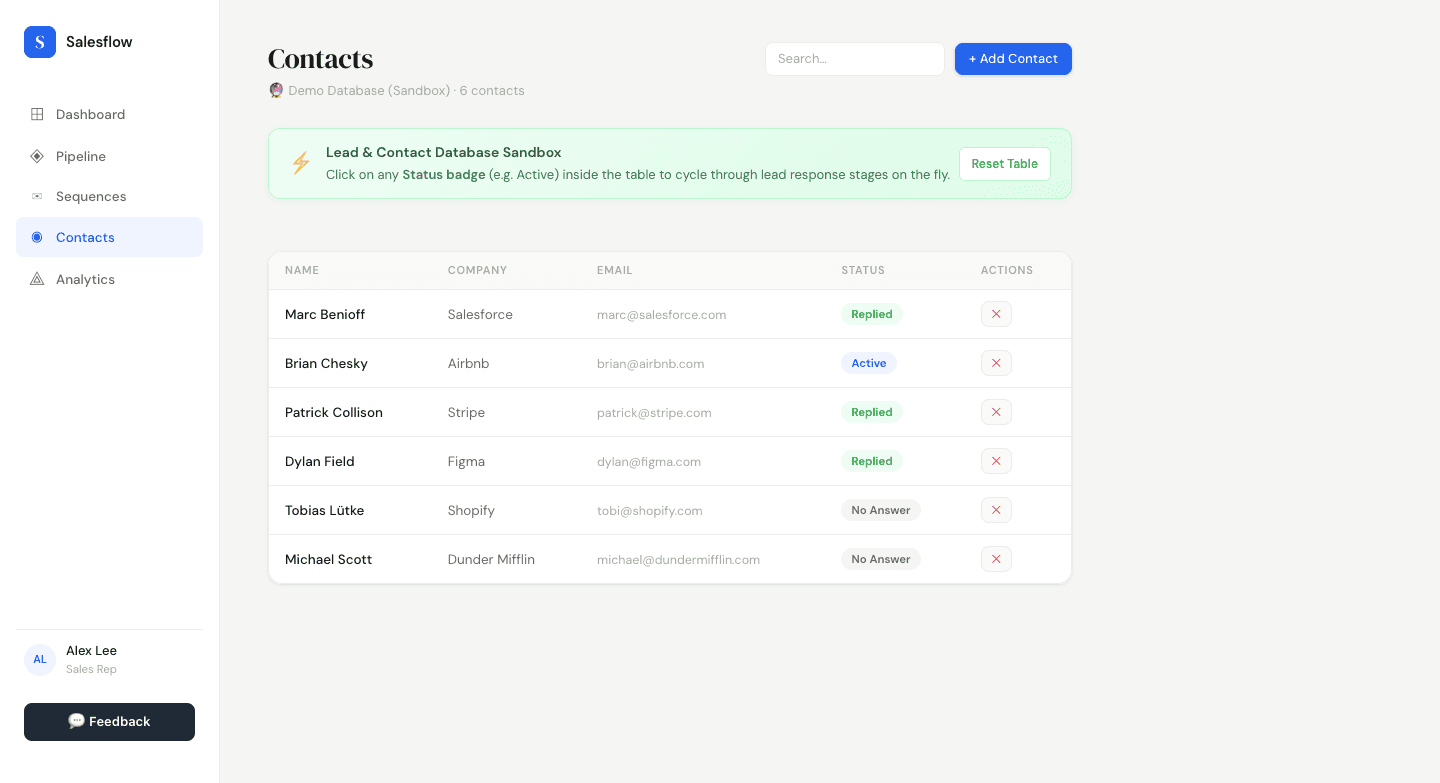Image resolution: width=1440 pixels, height=783 pixels.
Task: Click the Pipeline diamond icon in the sidebar
Action: point(37,156)
